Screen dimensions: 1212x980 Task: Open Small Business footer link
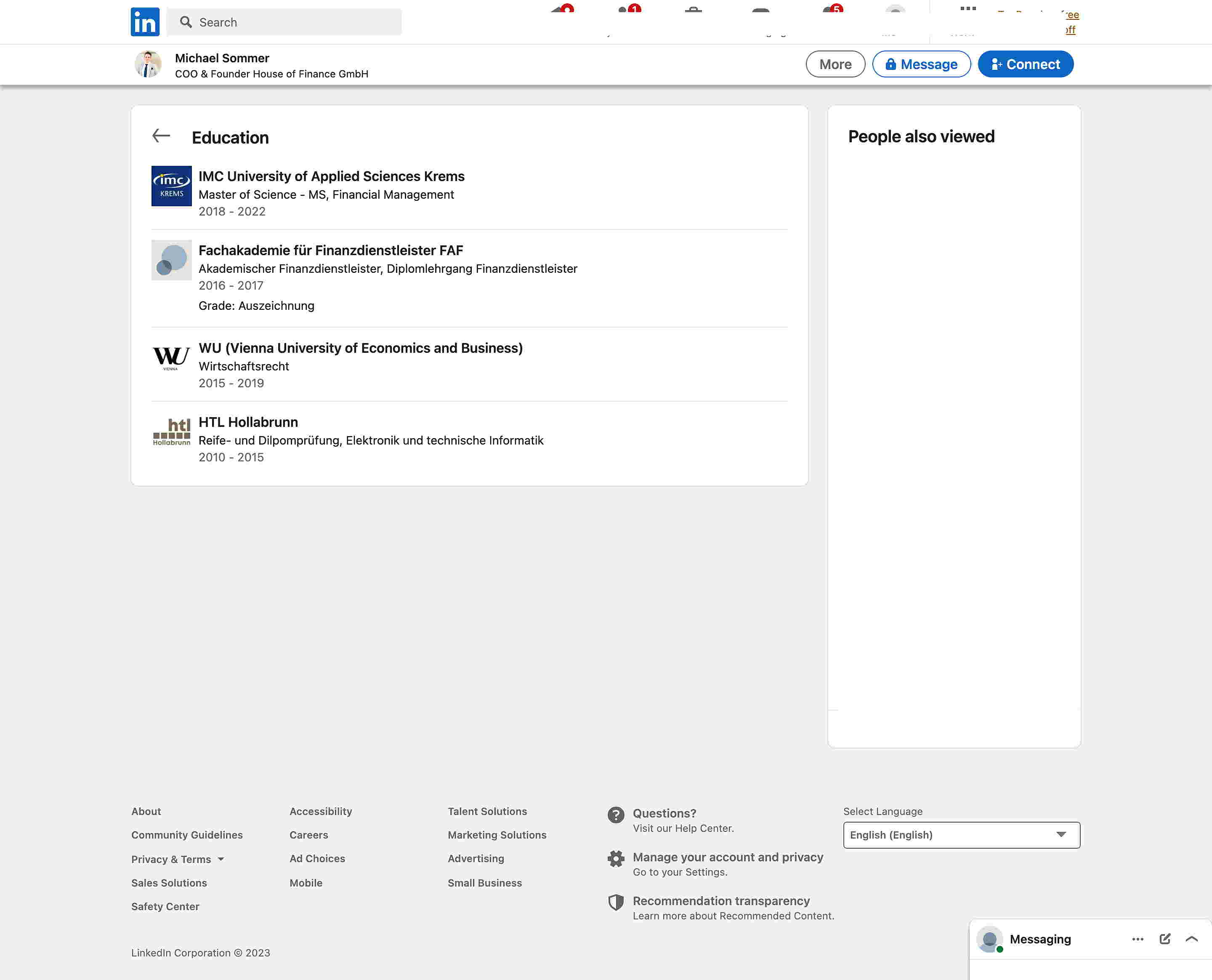(485, 883)
